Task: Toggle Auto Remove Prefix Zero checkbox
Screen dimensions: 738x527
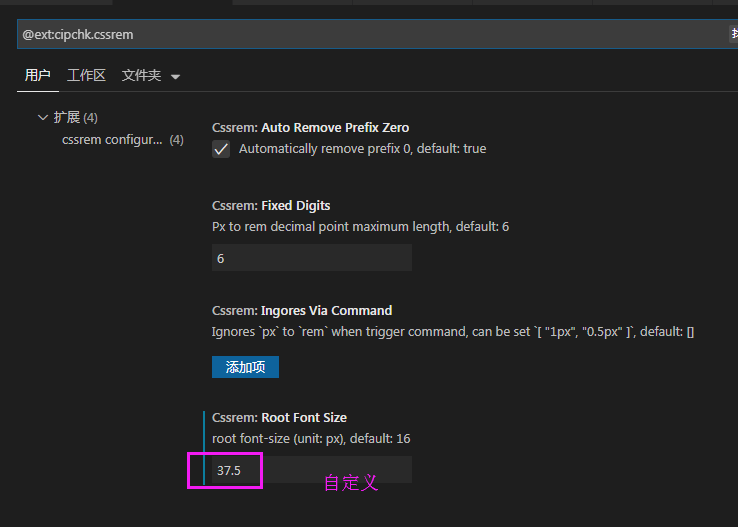Action: point(222,149)
